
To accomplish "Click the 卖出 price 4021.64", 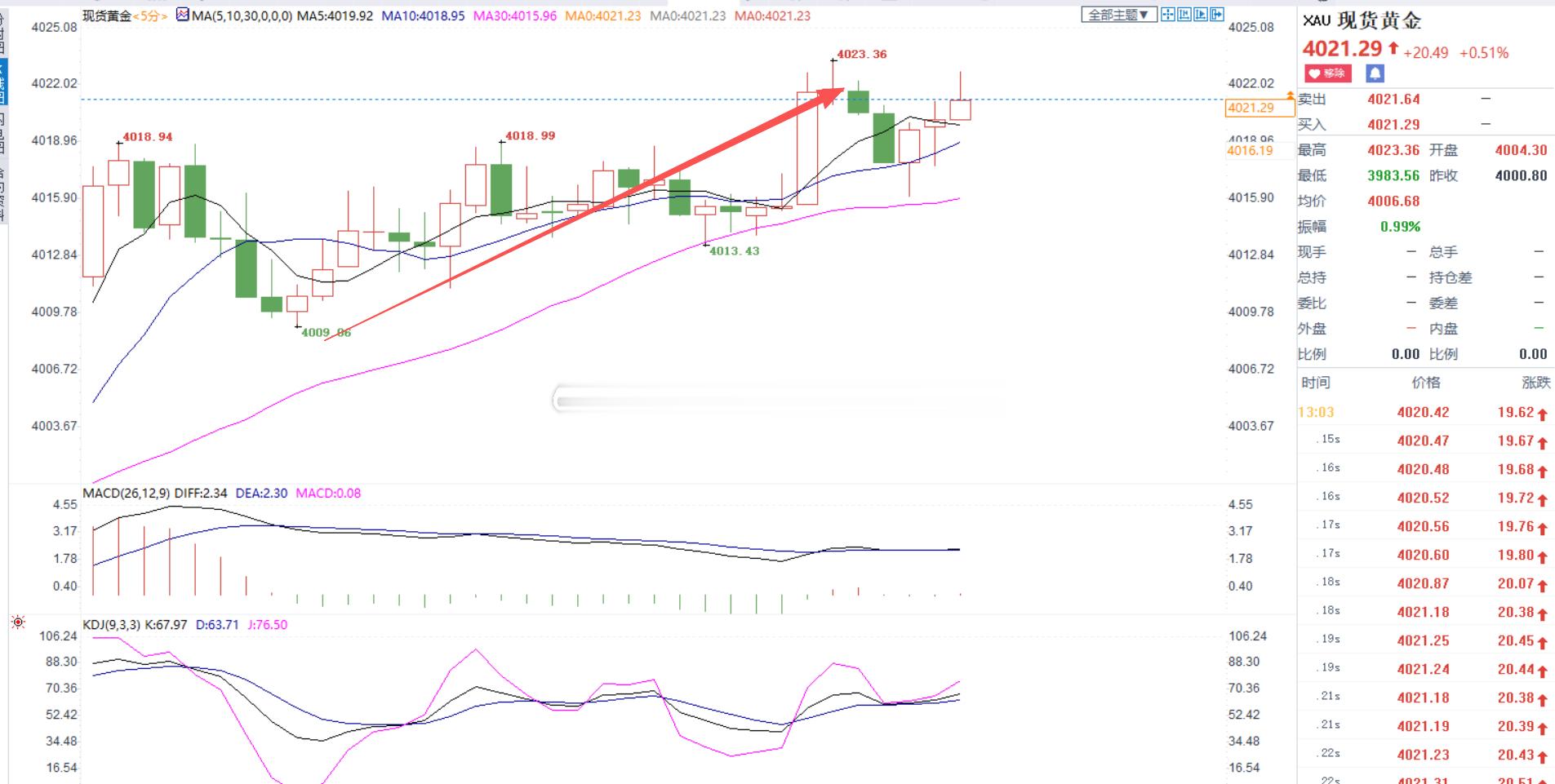I will coord(1393,100).
